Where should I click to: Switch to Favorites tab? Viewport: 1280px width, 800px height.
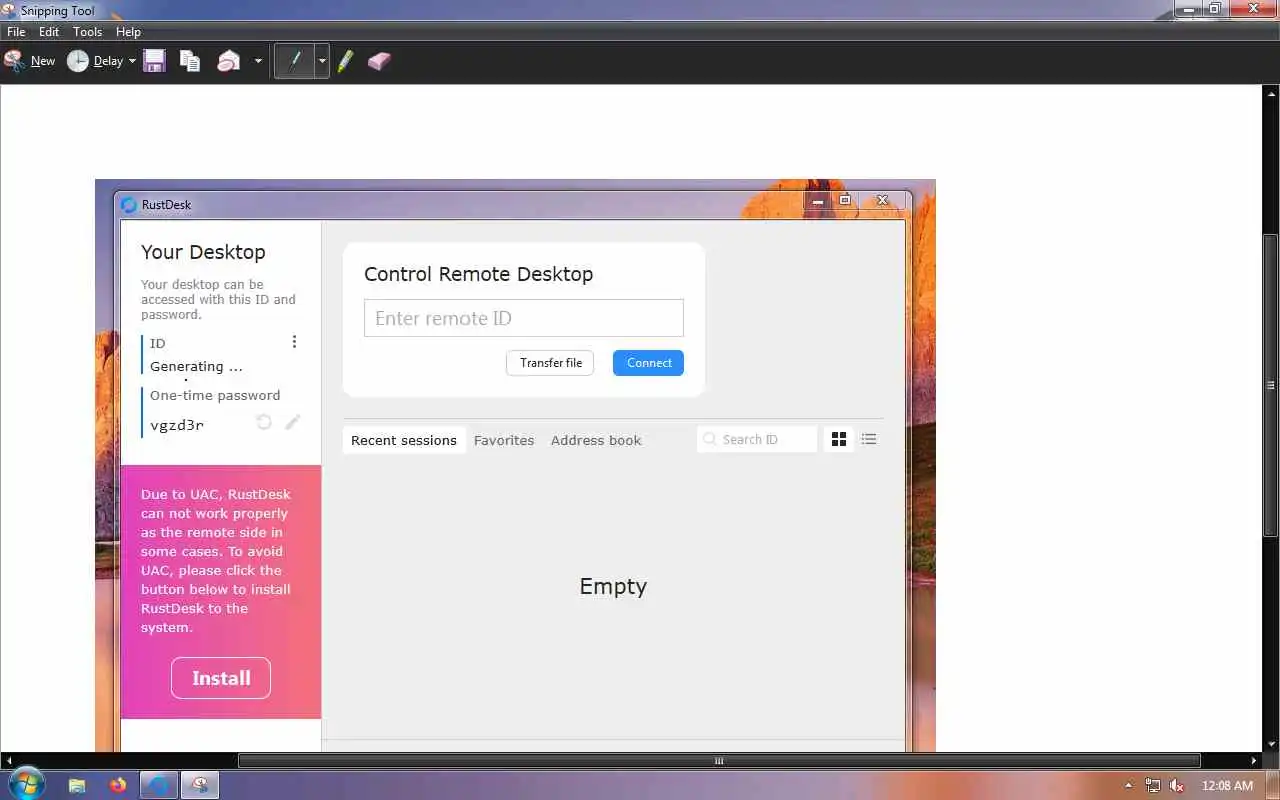point(504,440)
